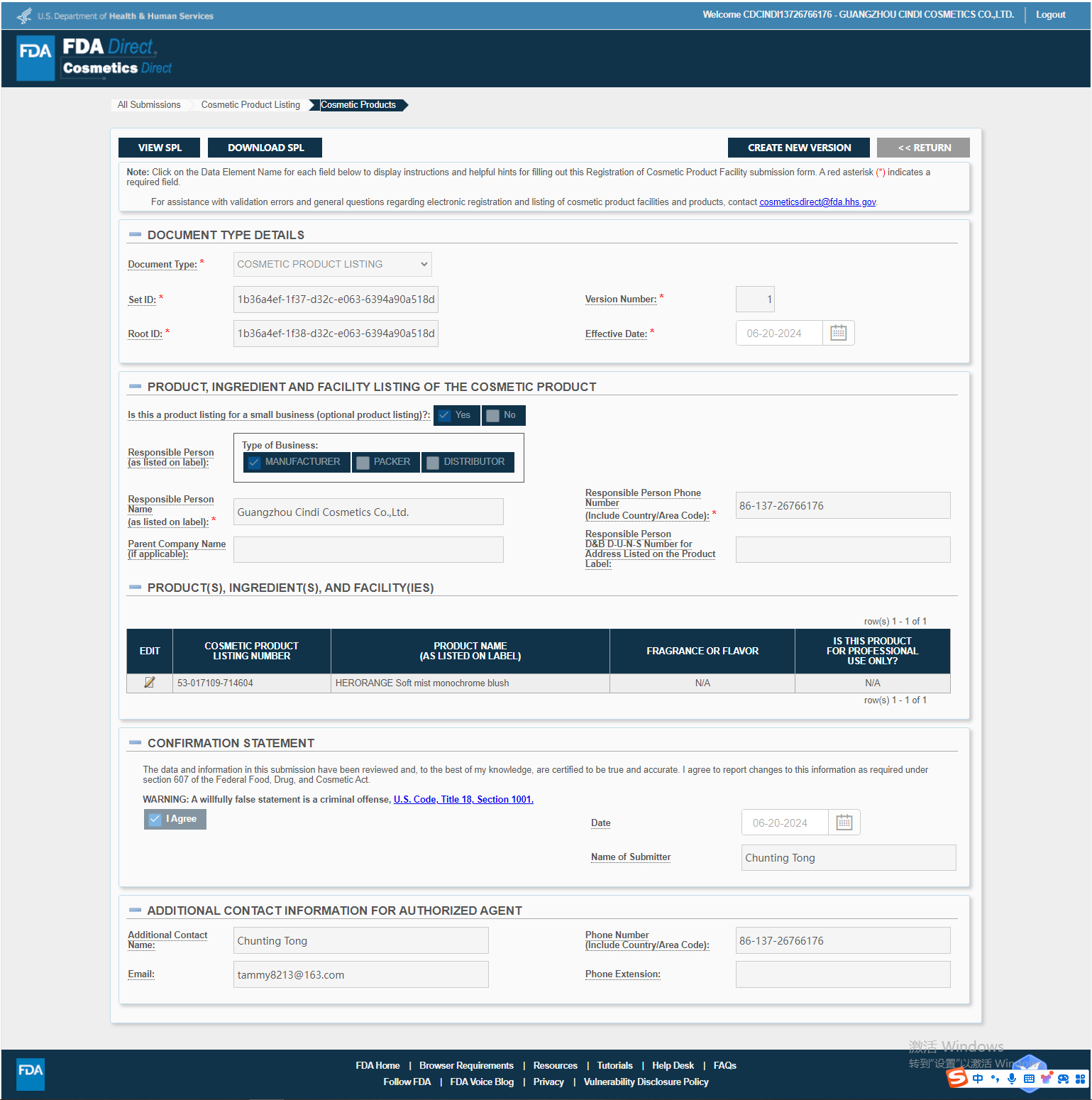The image size is (1092, 1100).
Task: Open the Effective Date calendar picker
Action: click(838, 333)
